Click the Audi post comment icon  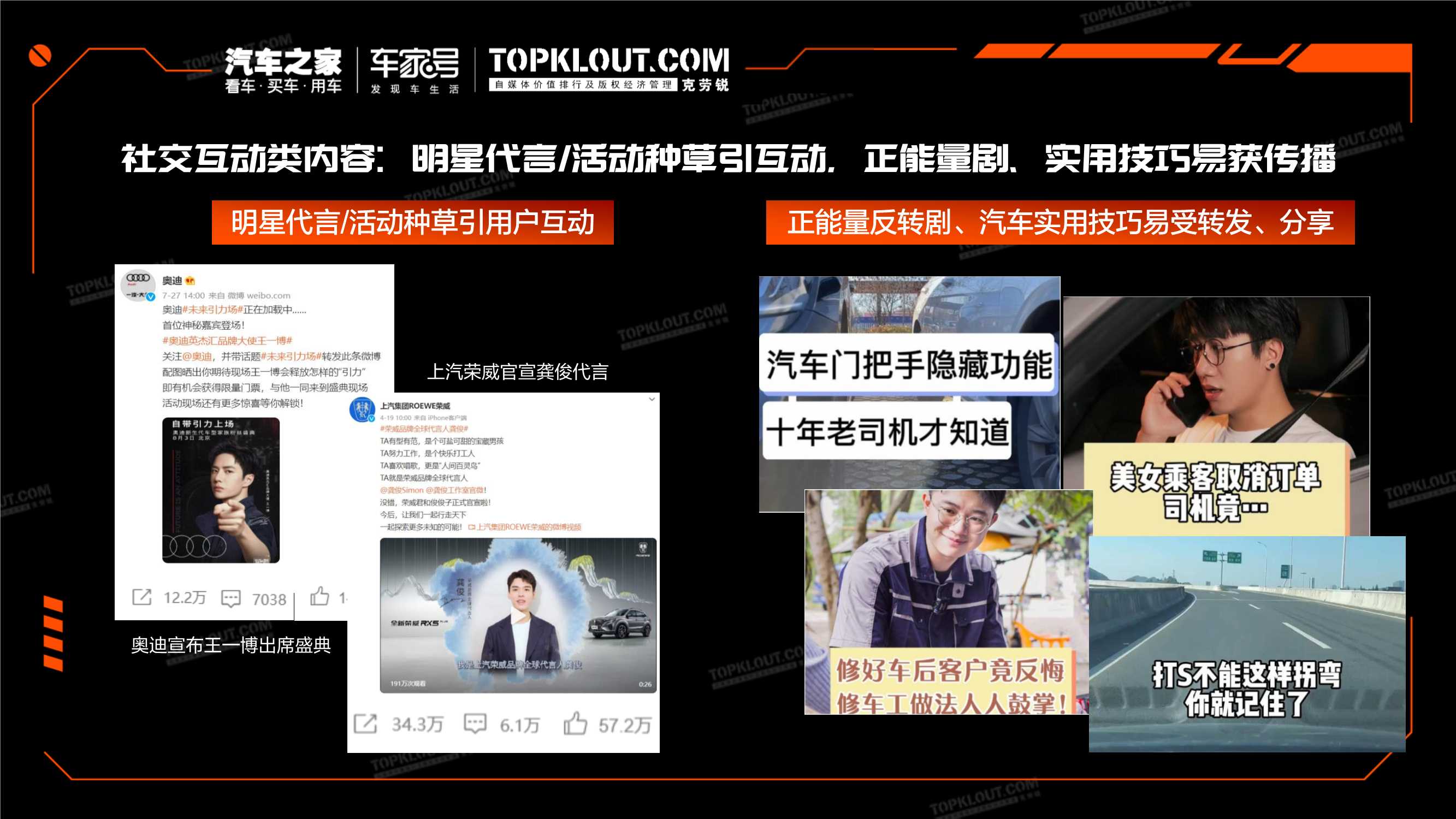(230, 598)
